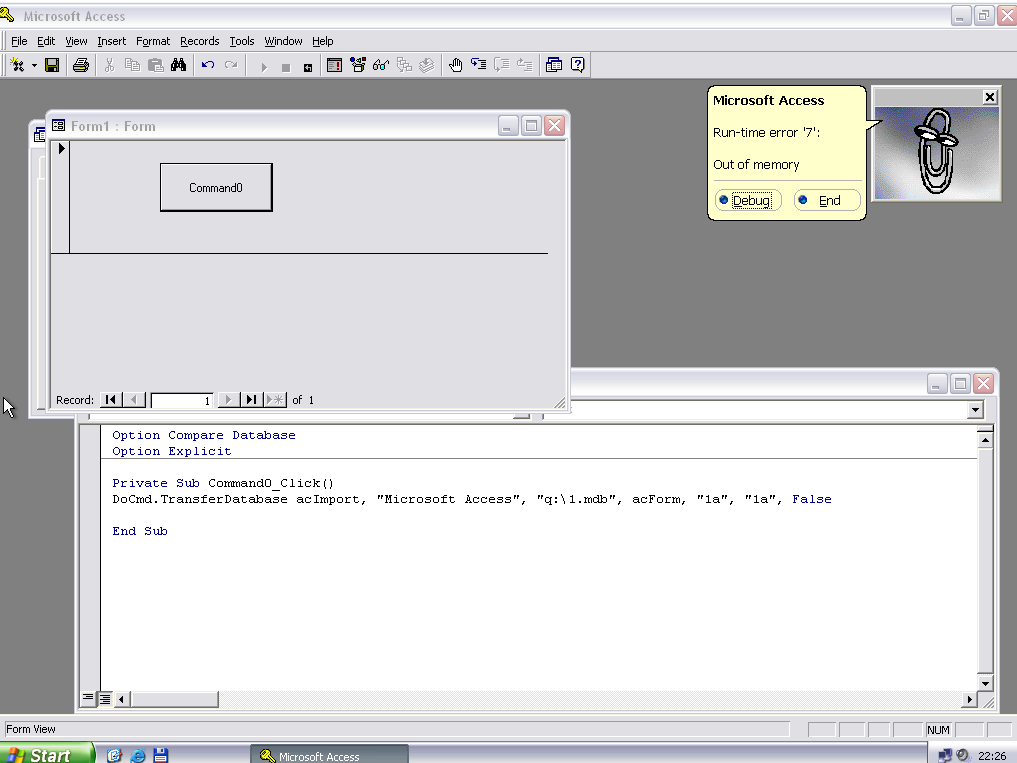This screenshot has width=1017, height=763.
Task: Click the Quick Watch glasses icon
Action: click(x=381, y=65)
